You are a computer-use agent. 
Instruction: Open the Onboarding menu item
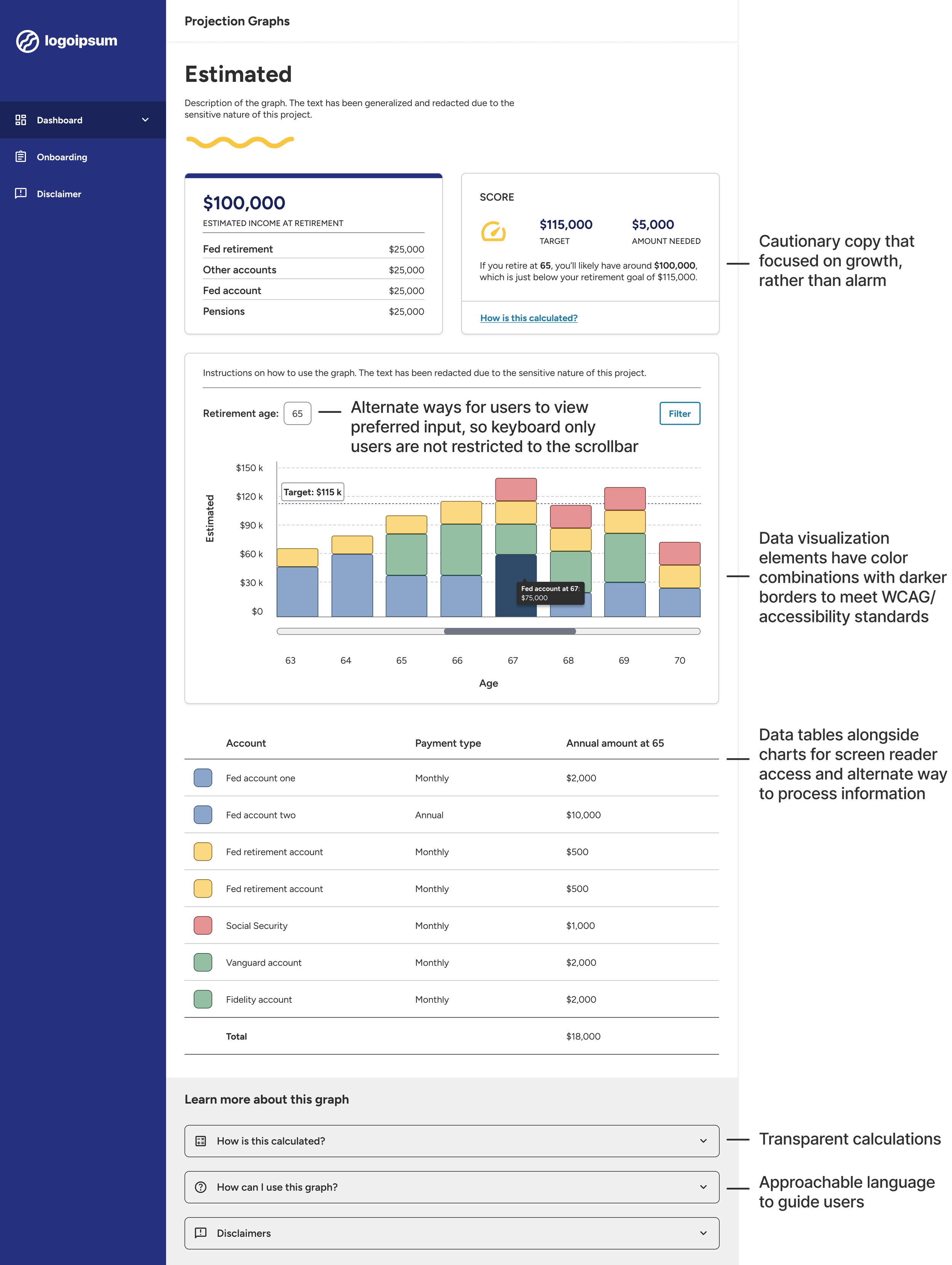pos(62,157)
